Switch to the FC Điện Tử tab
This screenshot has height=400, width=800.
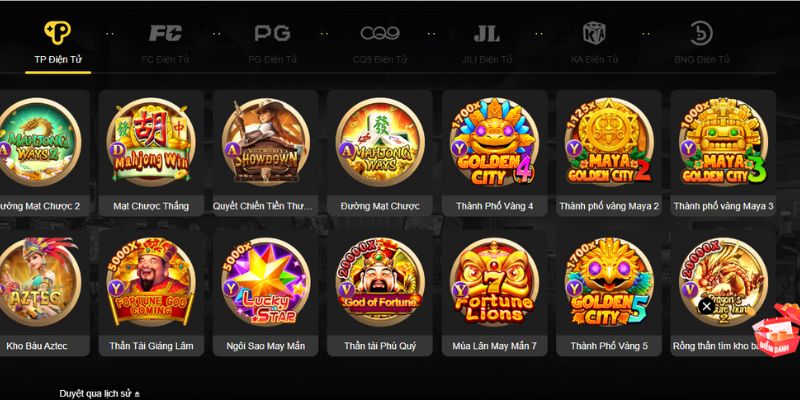pyautogui.click(x=165, y=43)
